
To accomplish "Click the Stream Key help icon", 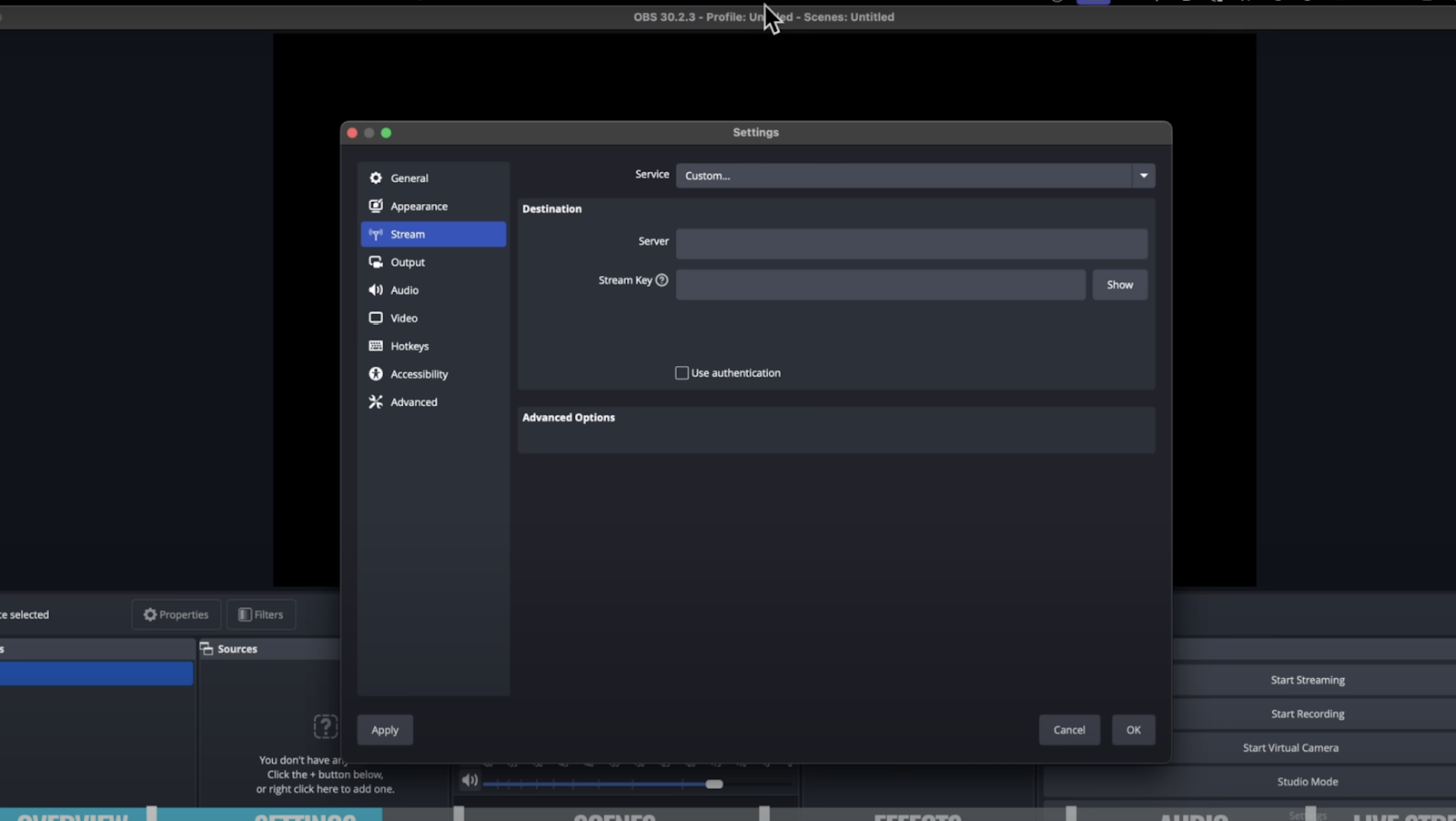I will coord(662,280).
